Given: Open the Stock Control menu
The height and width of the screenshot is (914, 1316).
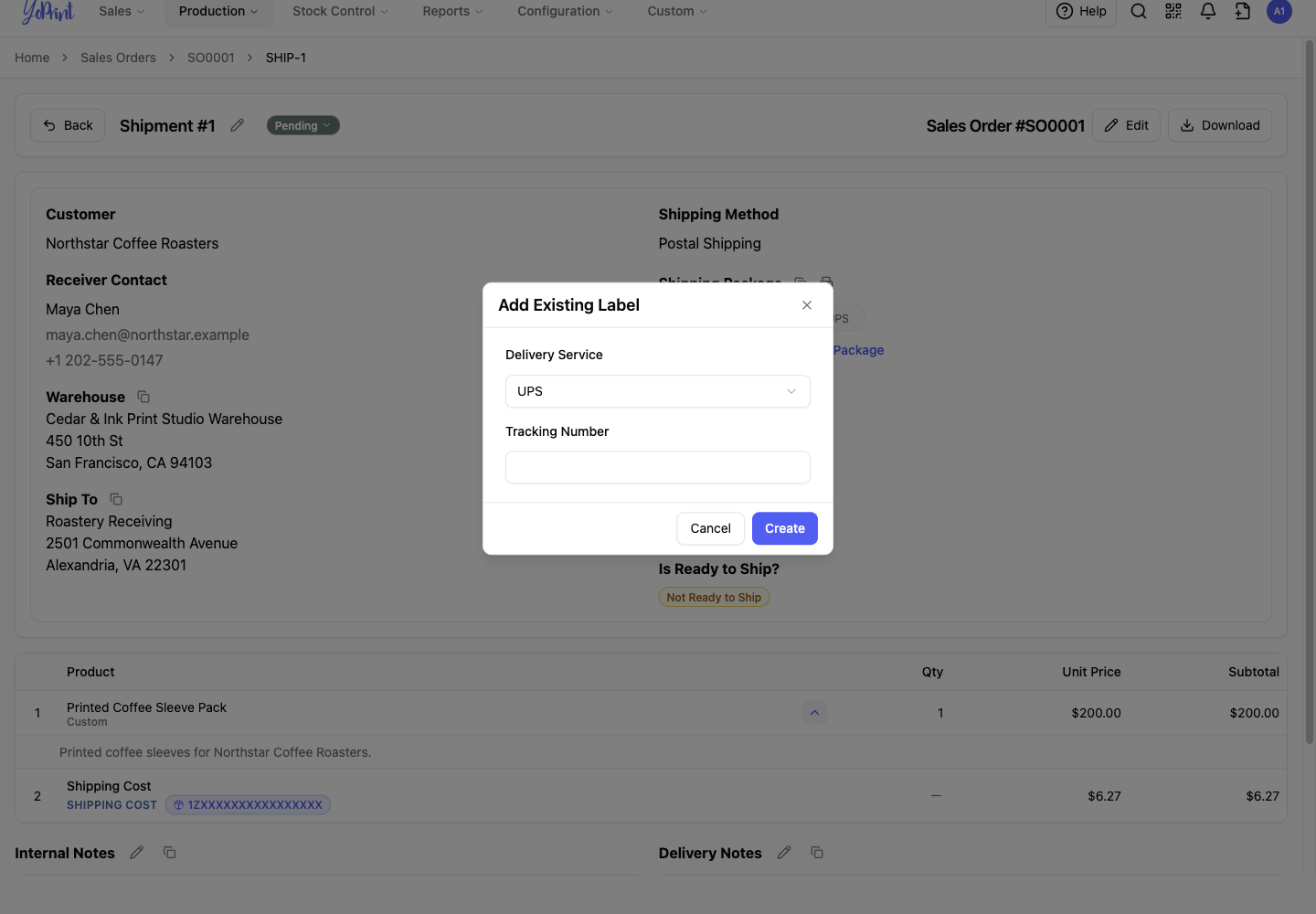Looking at the screenshot, I should 340,11.
